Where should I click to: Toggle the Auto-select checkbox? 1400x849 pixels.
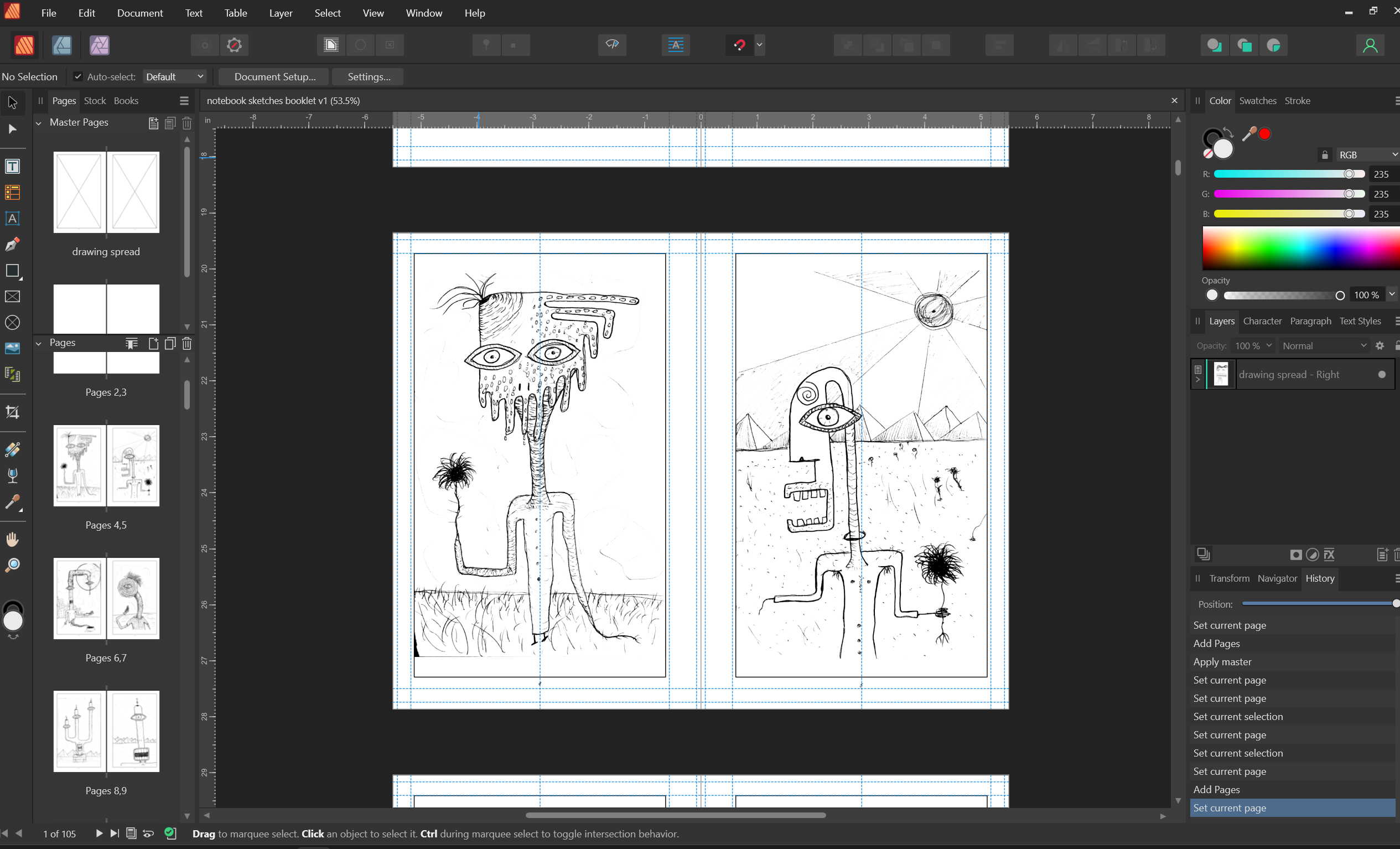click(x=78, y=77)
